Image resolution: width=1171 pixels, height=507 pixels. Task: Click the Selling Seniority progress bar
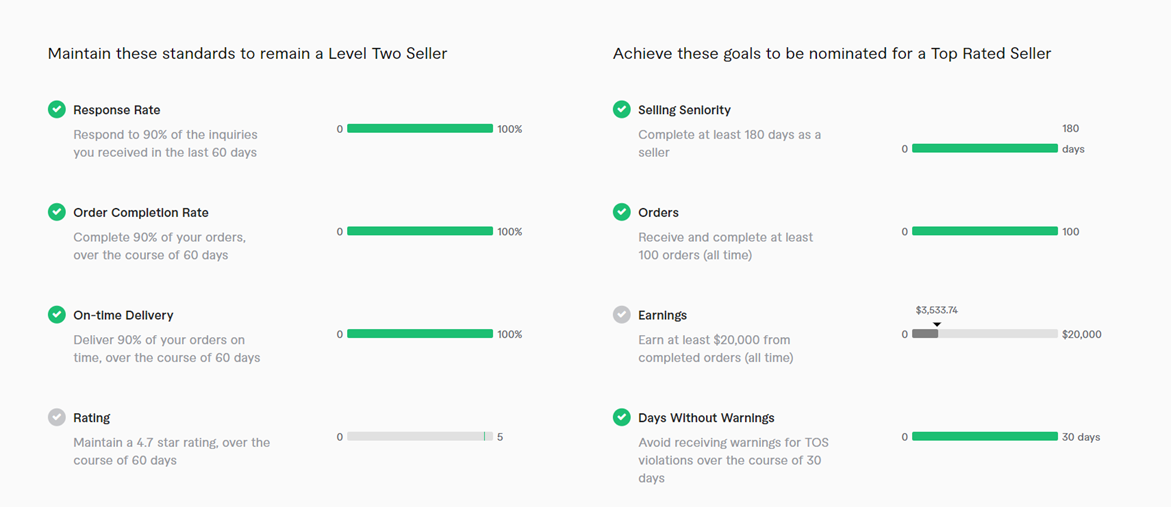click(x=985, y=149)
